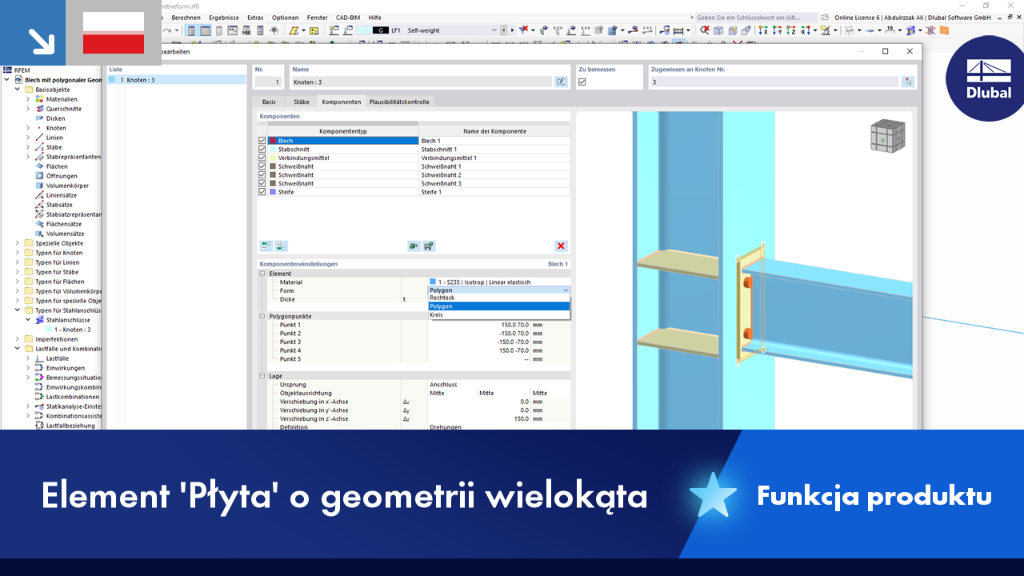Toggle the Zu bemessen checkbox
1024x576 pixels.
[x=582, y=82]
